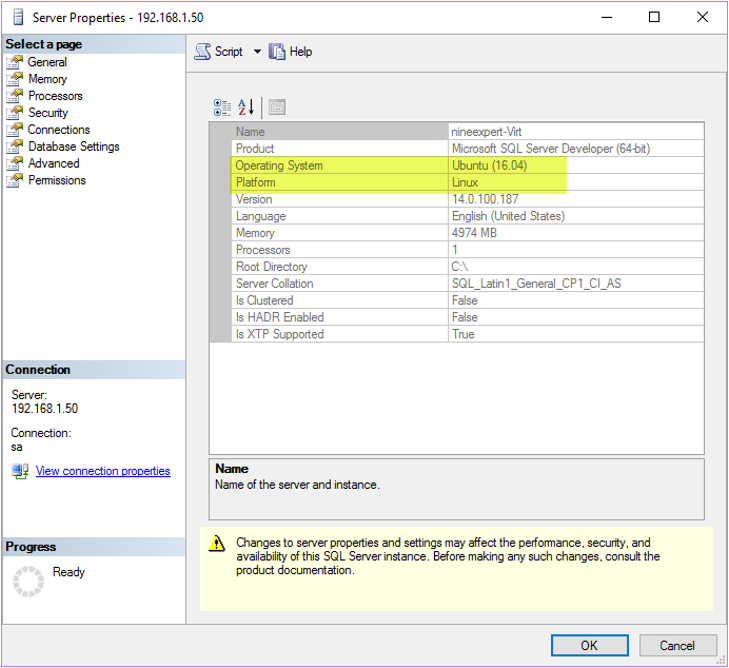Open the Database Settings page
The width and height of the screenshot is (729, 668).
tap(73, 147)
